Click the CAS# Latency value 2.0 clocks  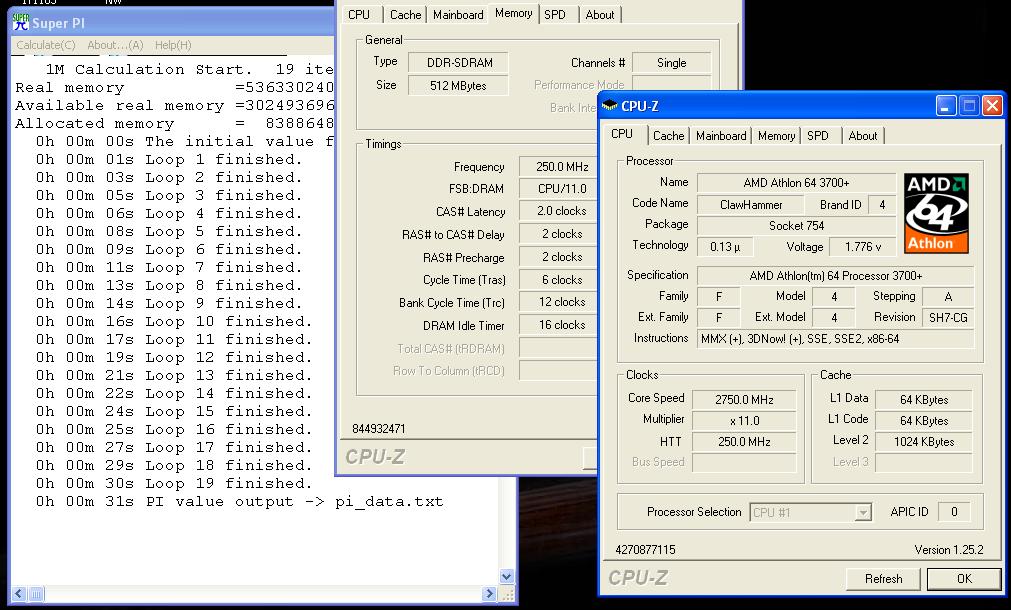[x=560, y=211]
